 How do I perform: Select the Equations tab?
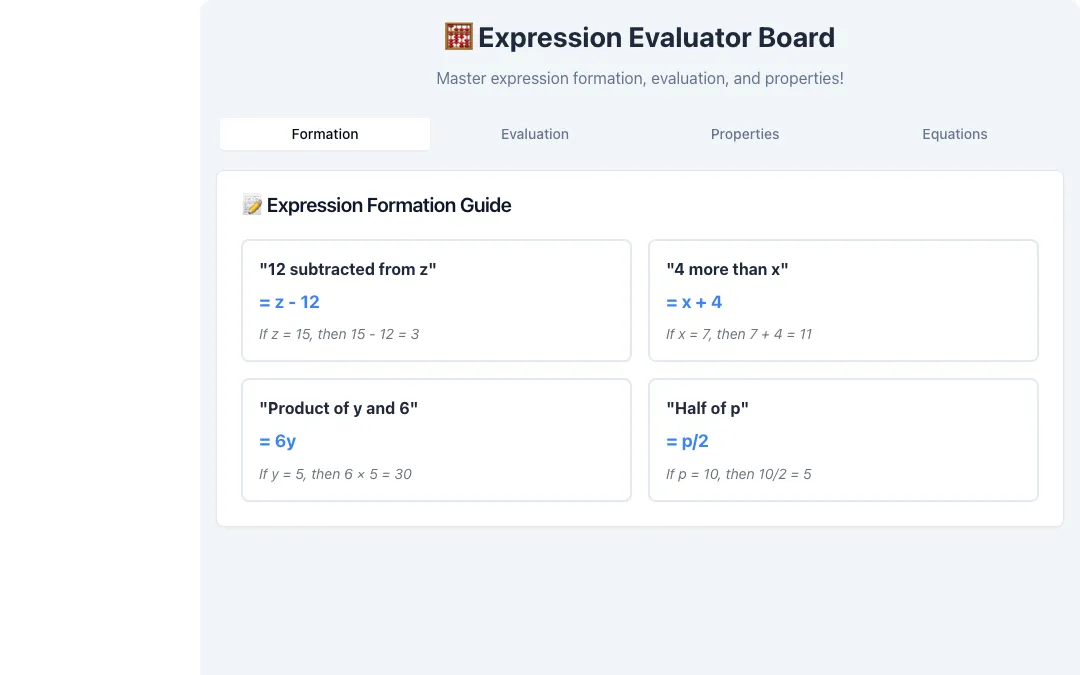pyautogui.click(x=955, y=134)
